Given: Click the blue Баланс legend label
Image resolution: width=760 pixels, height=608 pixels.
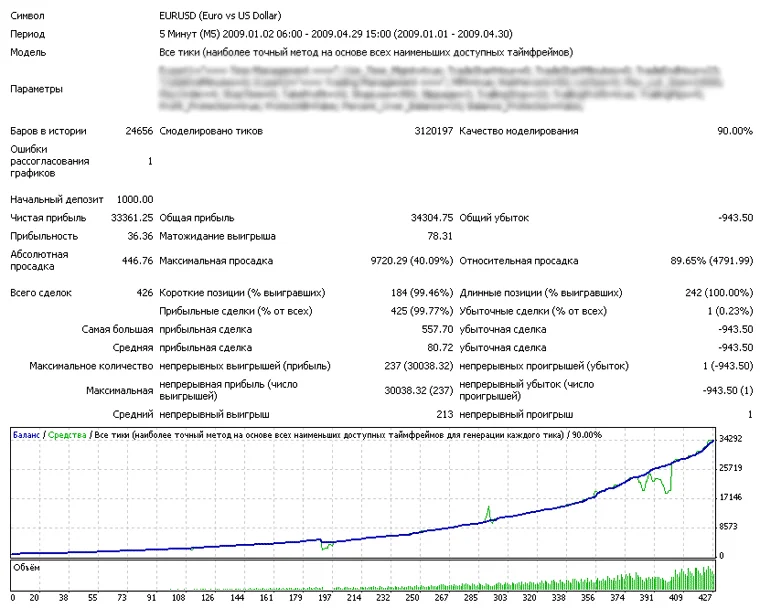Looking at the screenshot, I should click(x=26, y=435).
